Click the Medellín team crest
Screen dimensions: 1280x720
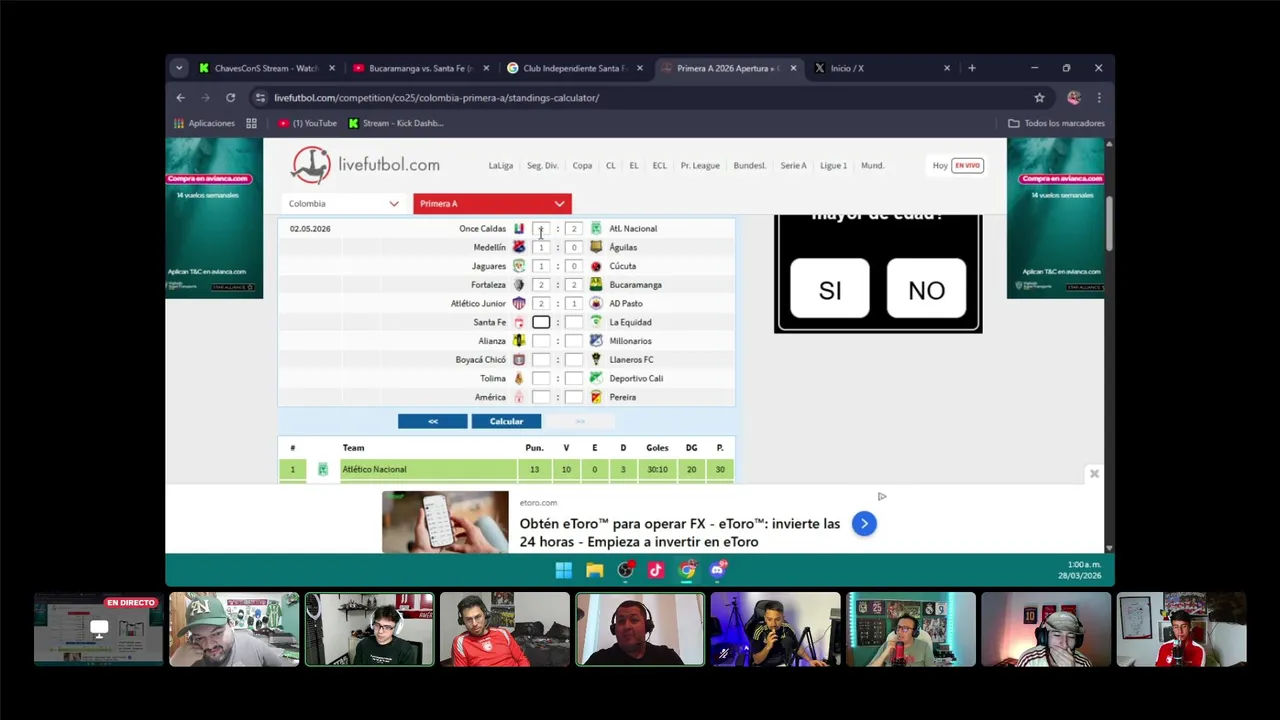tap(518, 247)
